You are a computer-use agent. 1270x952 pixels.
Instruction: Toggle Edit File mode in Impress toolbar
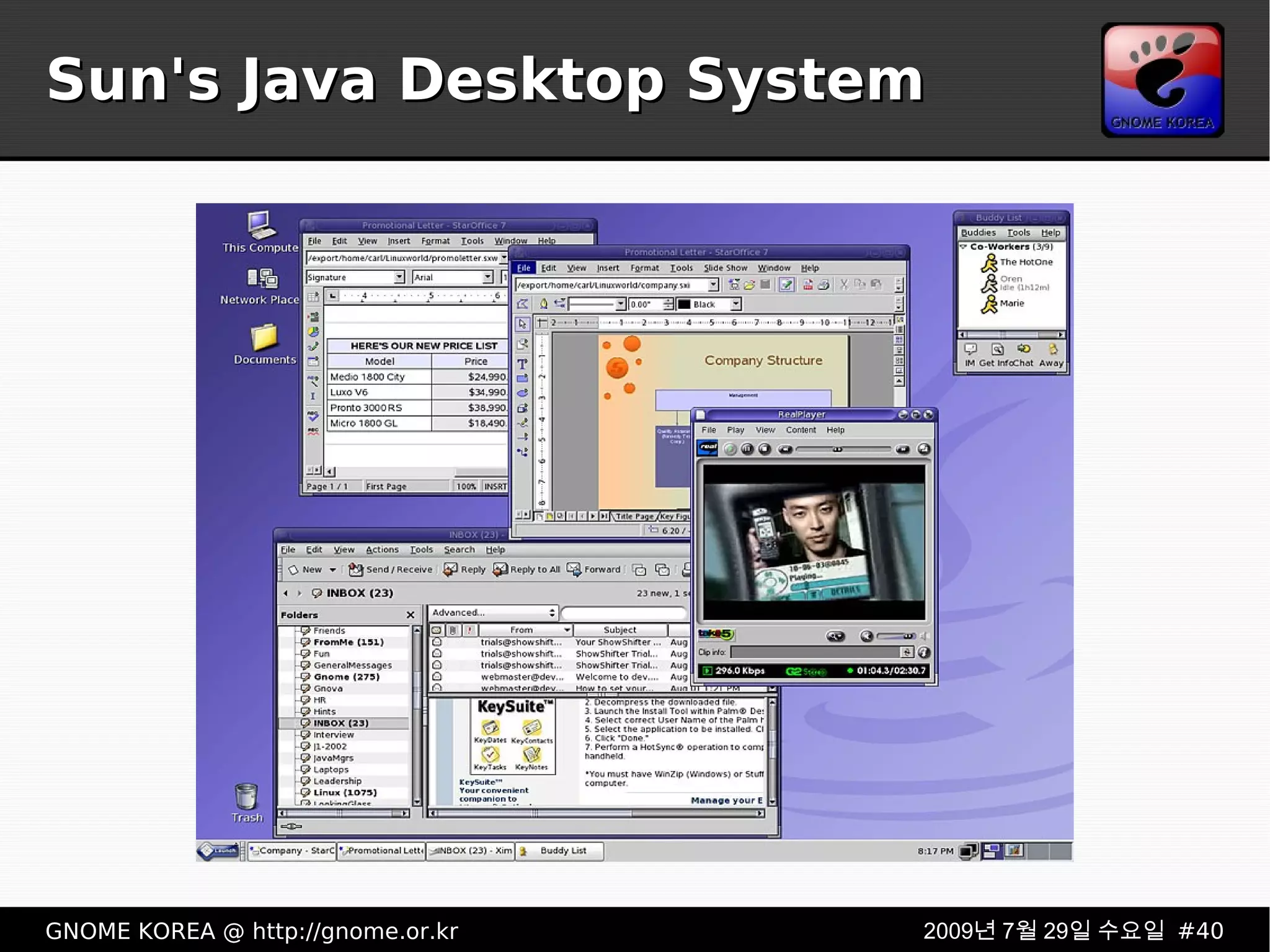click(x=786, y=285)
